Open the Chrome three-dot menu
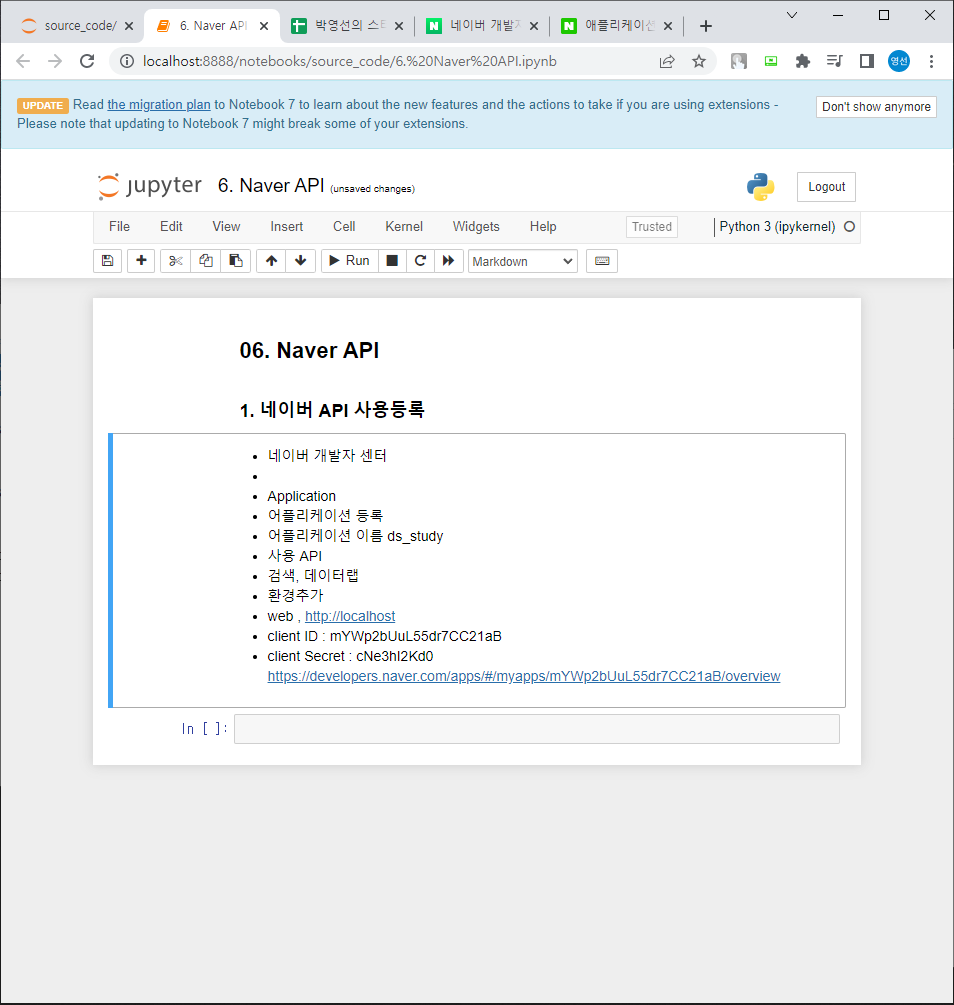 coord(932,62)
